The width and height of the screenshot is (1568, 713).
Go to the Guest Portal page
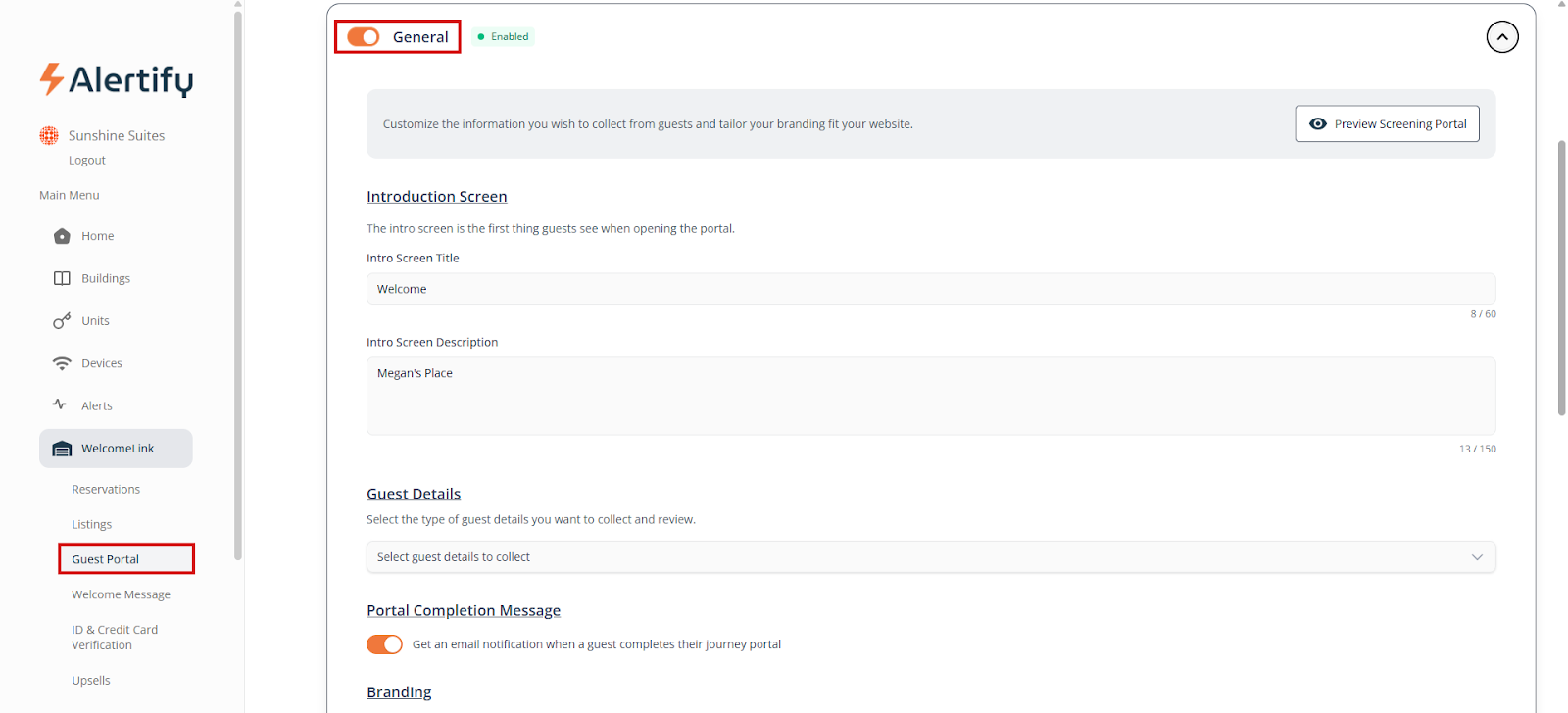click(x=106, y=559)
